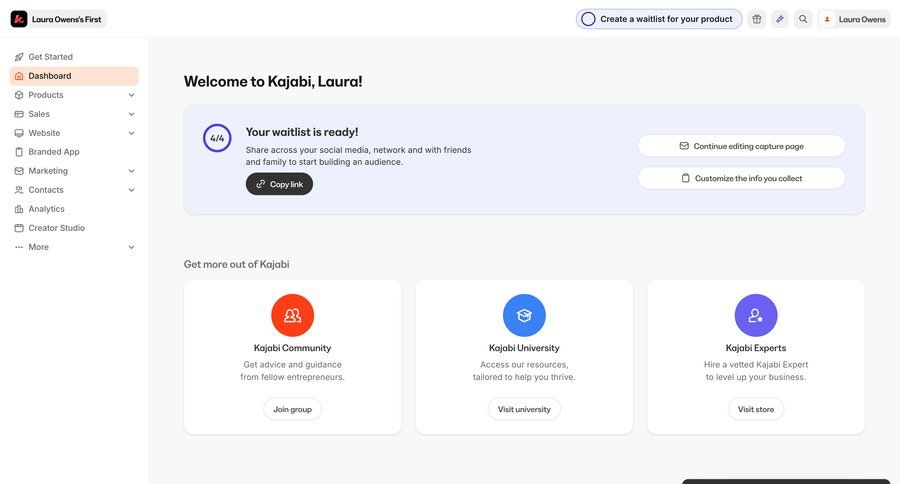Viewport: 900px width, 484px height.
Task: Click Customize the info you collect
Action: (x=742, y=178)
